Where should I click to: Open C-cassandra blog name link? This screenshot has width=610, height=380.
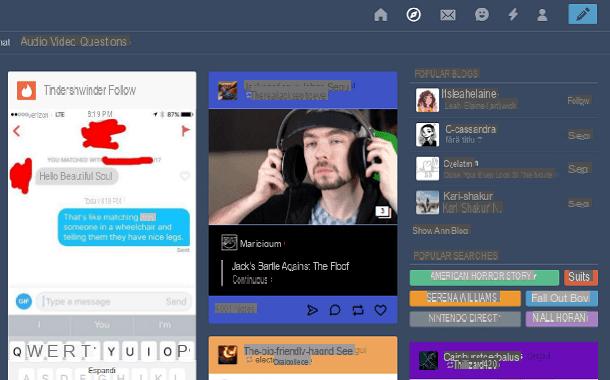pos(470,129)
